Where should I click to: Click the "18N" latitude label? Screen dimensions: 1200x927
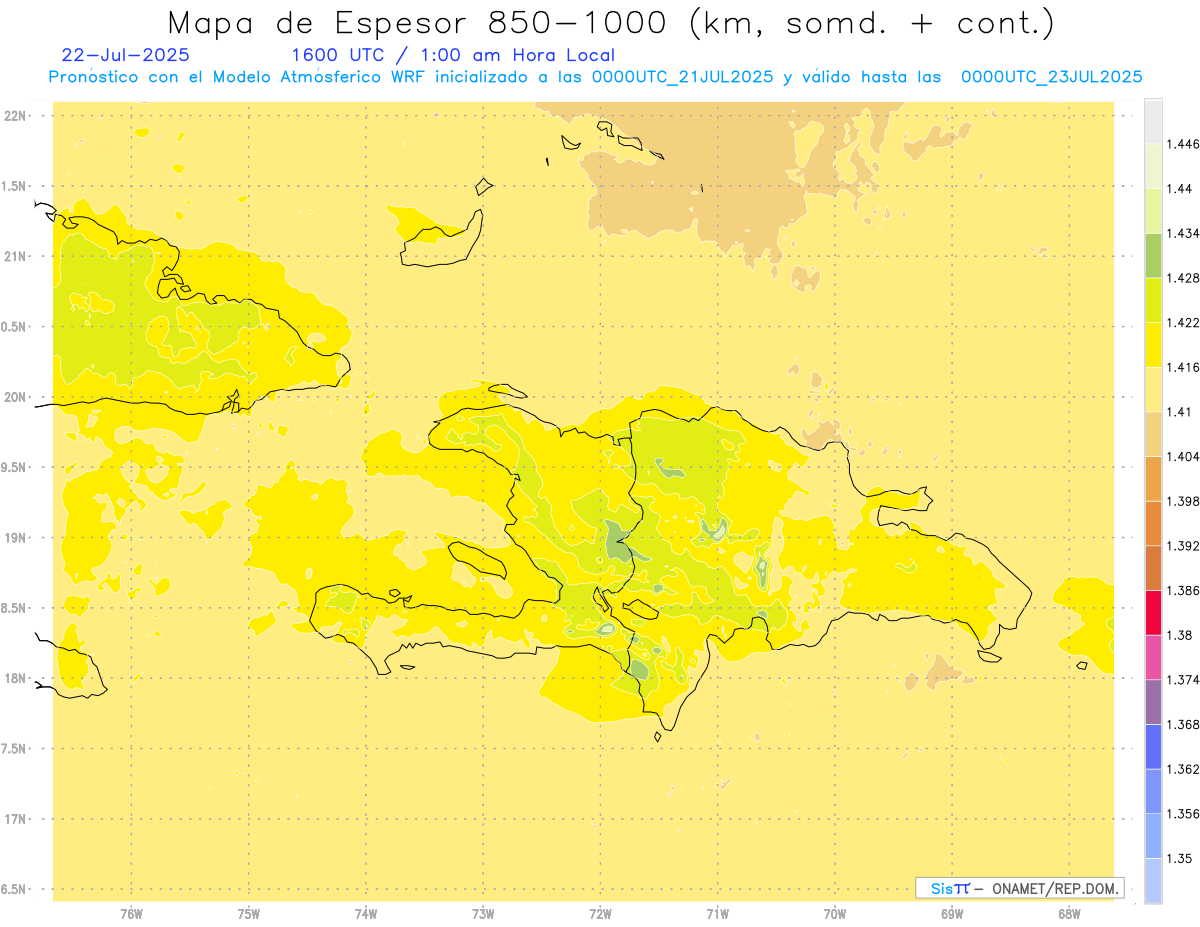pyautogui.click(x=14, y=678)
